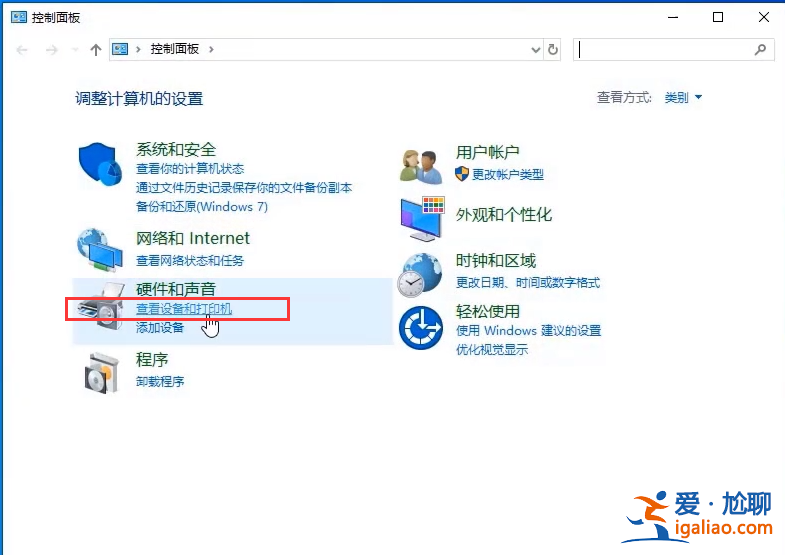This screenshot has width=785, height=555.
Task: Open Hardware and Sound printer icon
Action: [100, 306]
